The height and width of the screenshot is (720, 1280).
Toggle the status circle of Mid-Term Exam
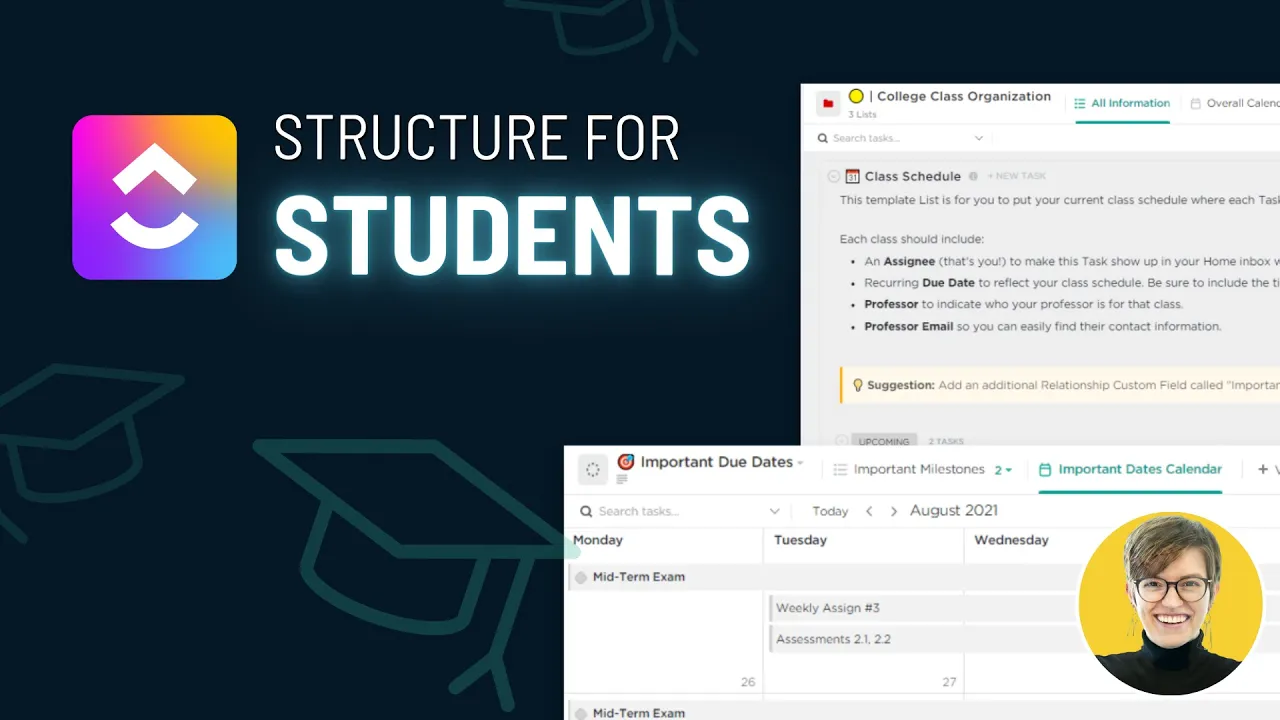(x=581, y=577)
